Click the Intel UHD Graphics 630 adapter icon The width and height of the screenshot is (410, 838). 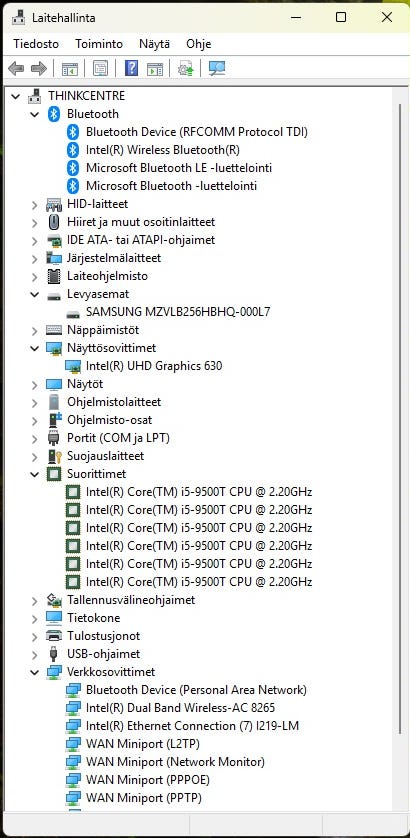(x=73, y=366)
